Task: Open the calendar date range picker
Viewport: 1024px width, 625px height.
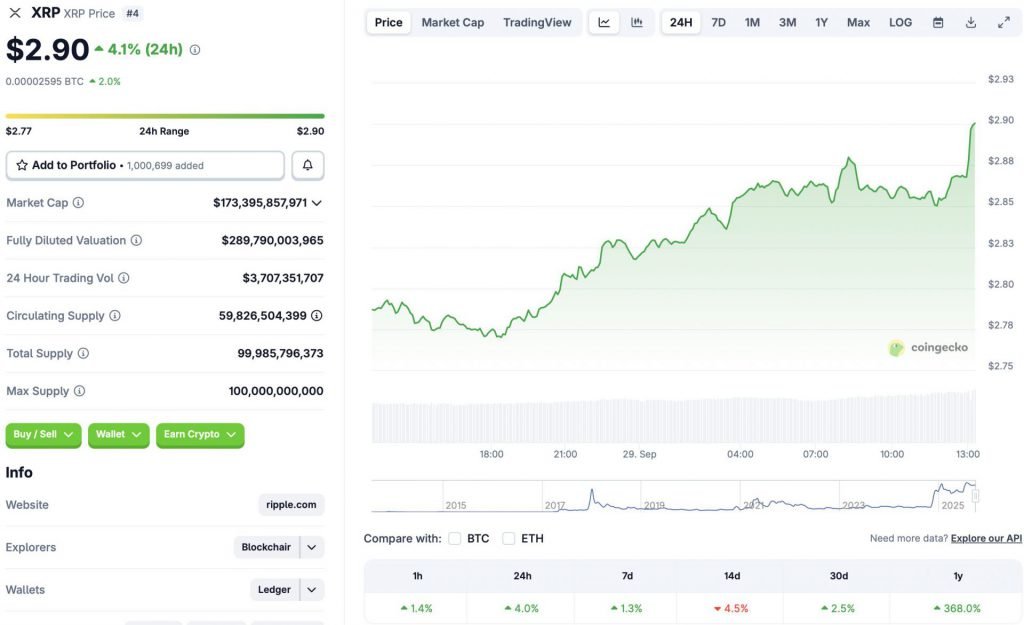Action: click(938, 22)
